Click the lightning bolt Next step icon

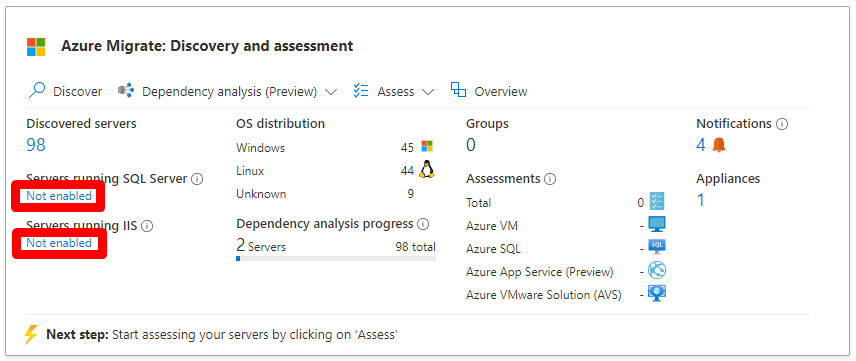(31, 334)
